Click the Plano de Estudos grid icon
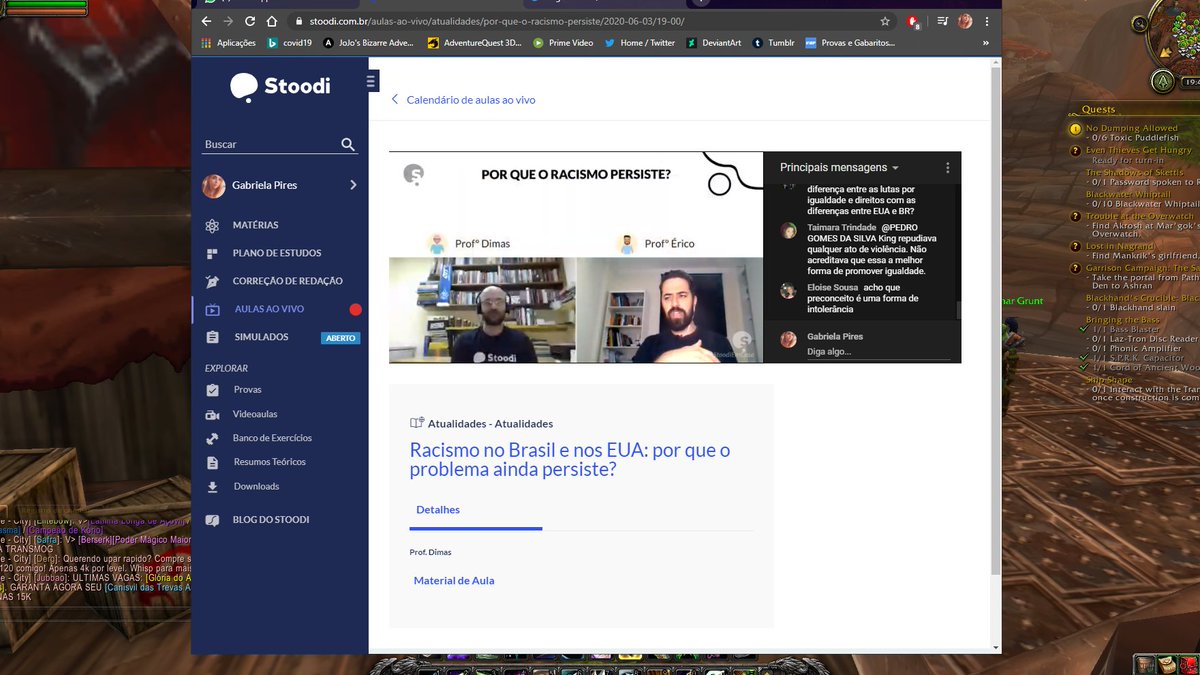Screen dimensions: 1200x675 tap(212, 254)
